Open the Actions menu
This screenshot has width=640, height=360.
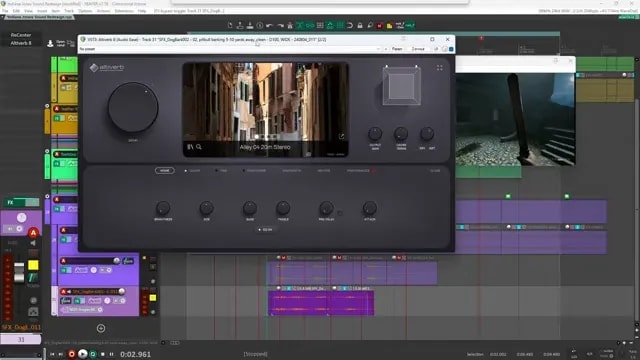point(103,11)
